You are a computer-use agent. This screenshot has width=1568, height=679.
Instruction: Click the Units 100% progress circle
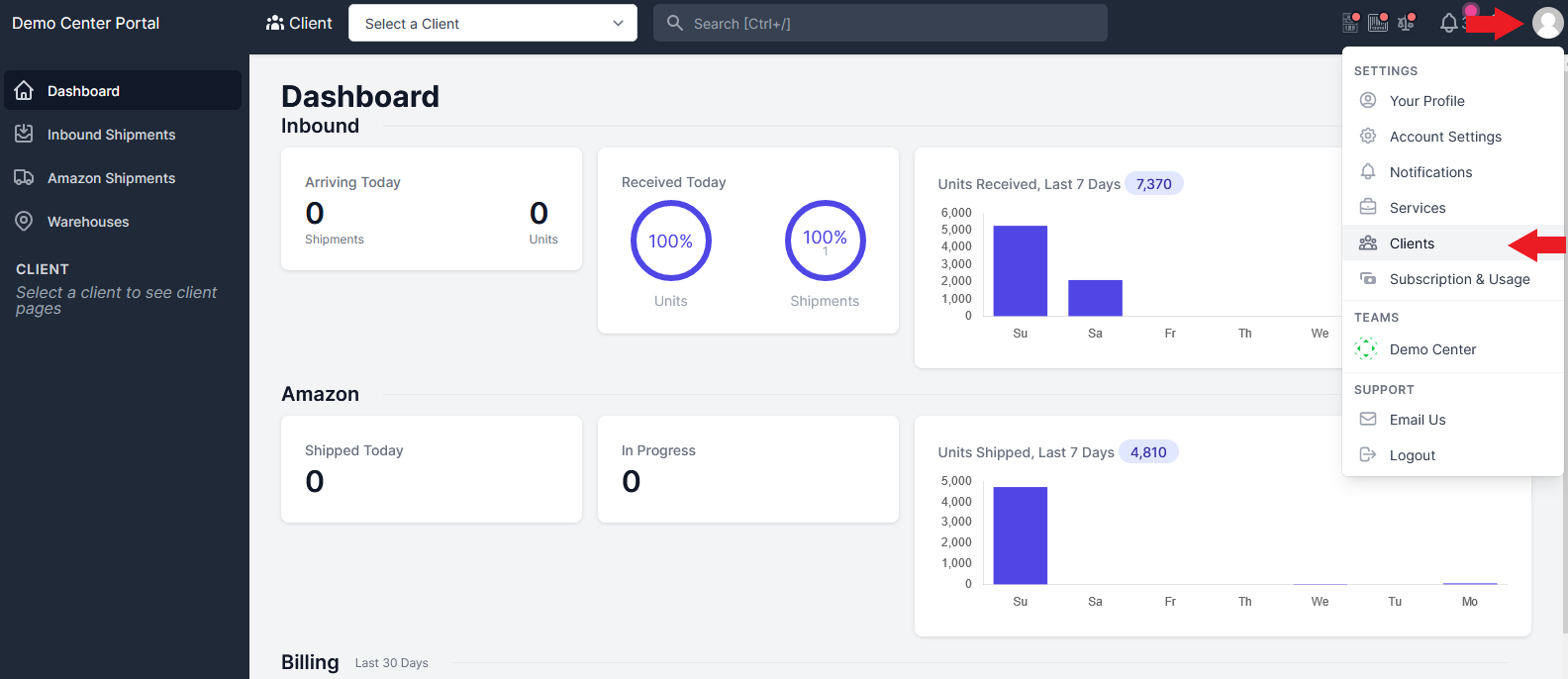(670, 241)
